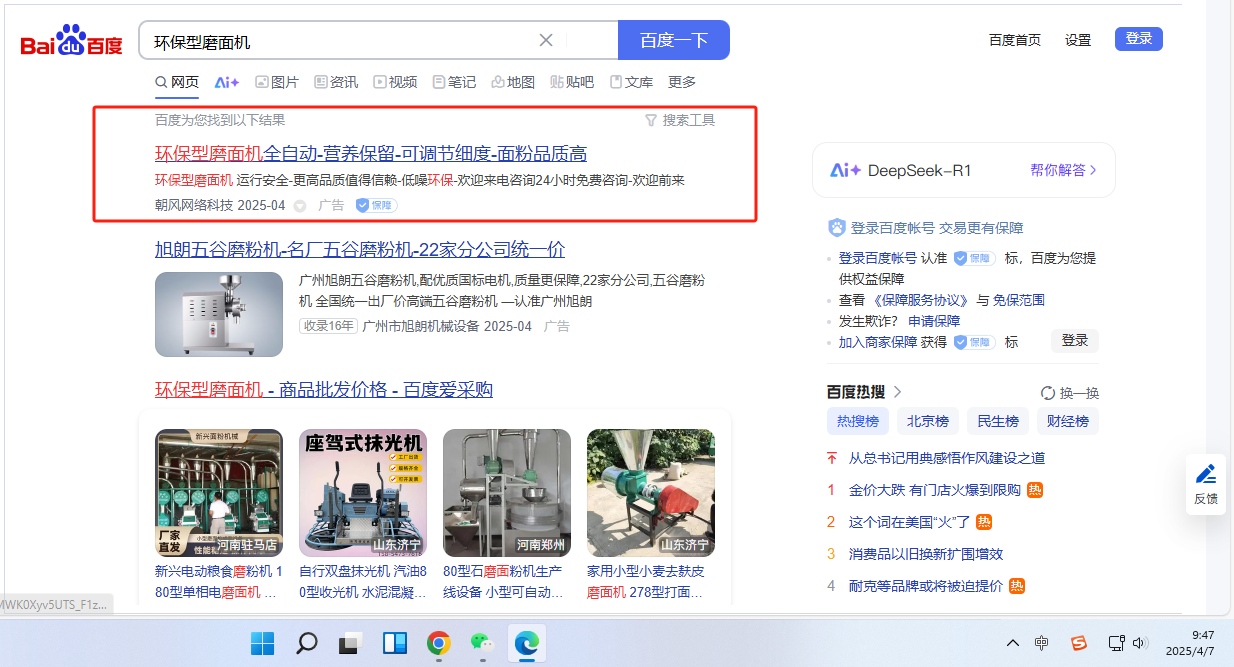Open 申请保障 link
This screenshot has height=667, width=1234.
point(934,321)
